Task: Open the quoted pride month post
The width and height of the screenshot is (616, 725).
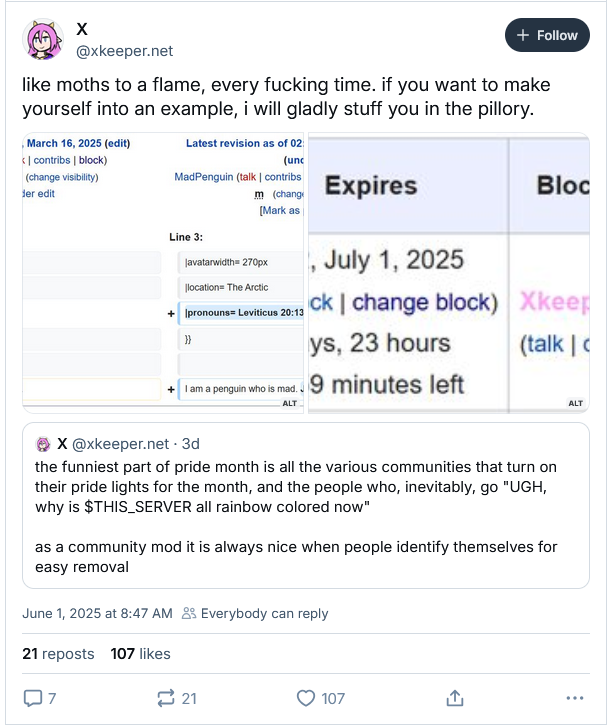Action: tap(306, 505)
